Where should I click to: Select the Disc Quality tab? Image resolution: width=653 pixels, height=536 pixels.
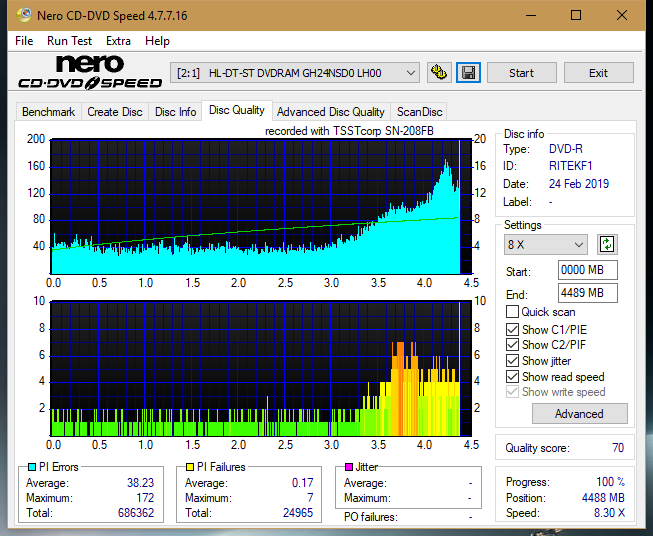(237, 110)
